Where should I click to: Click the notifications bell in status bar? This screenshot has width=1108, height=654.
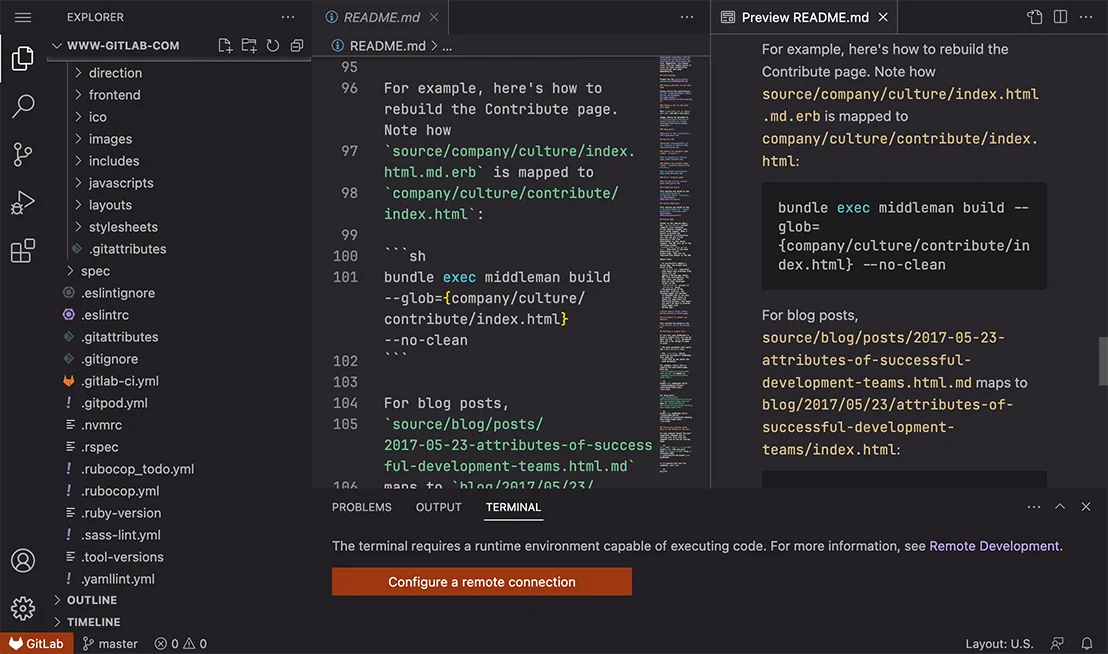[1086, 644]
